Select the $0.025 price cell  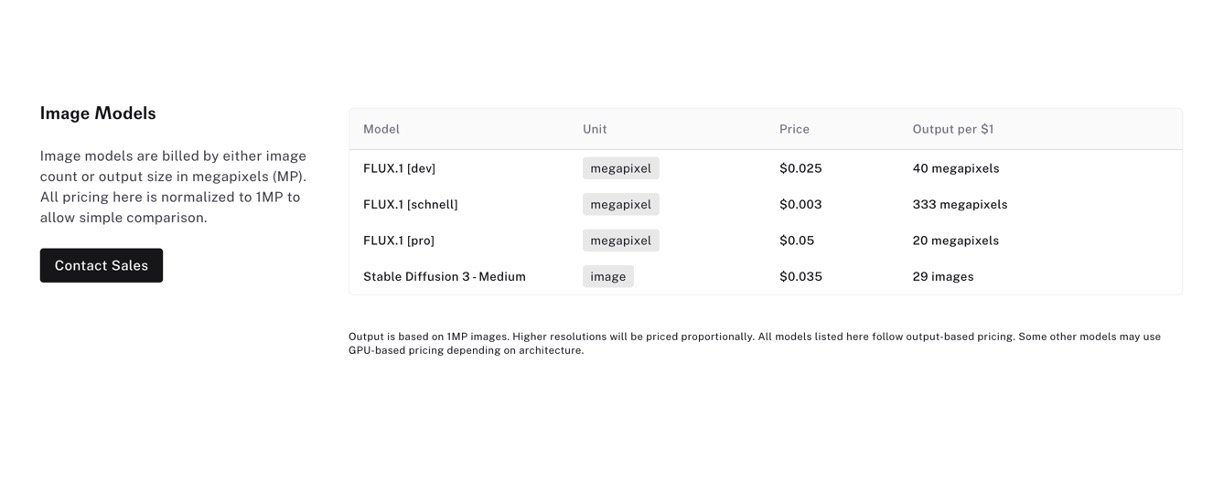pyautogui.click(x=800, y=168)
